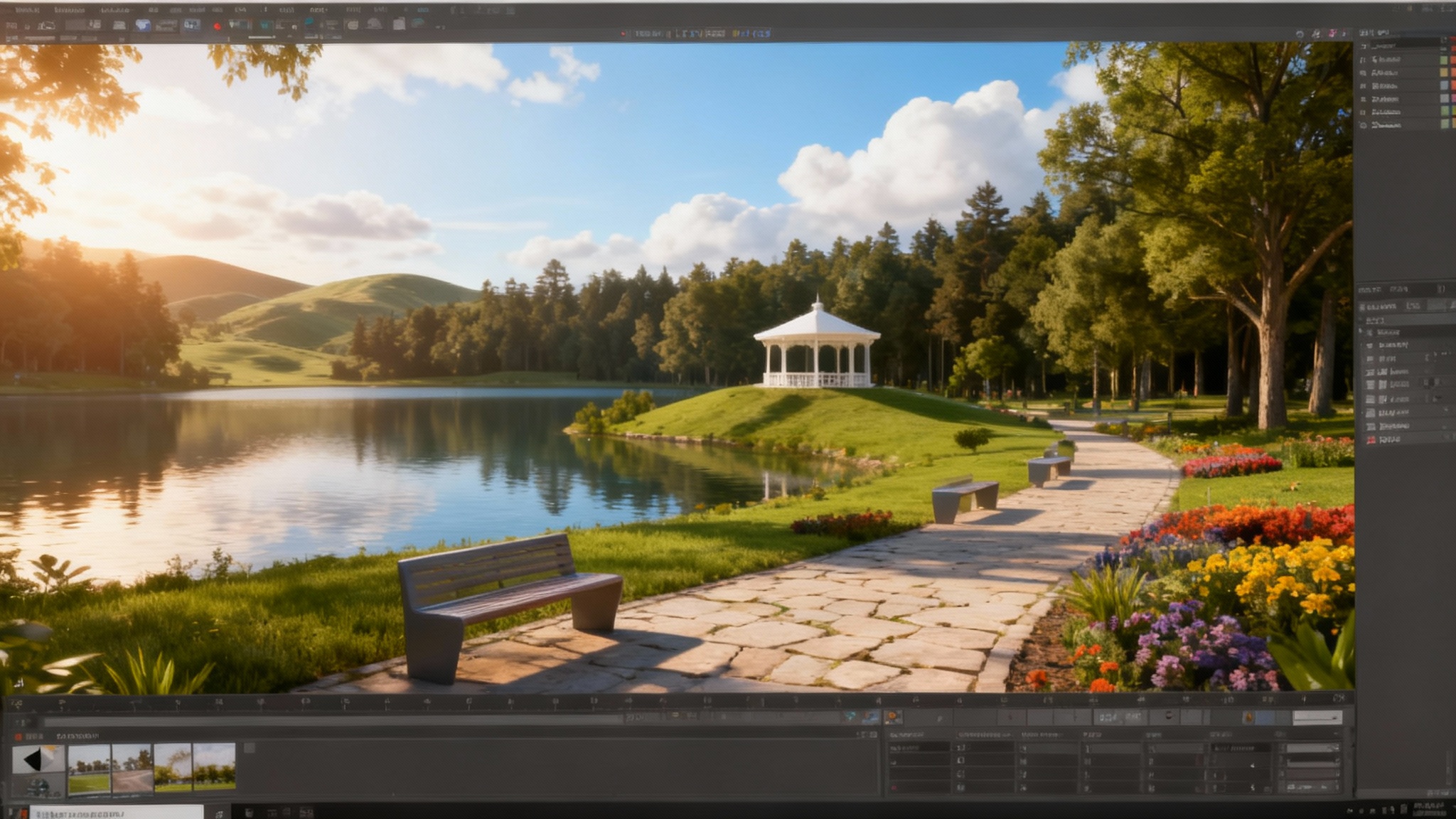The image size is (1456, 819).
Task: Click the sphere primitive icon in the toolbar
Action: (374, 24)
